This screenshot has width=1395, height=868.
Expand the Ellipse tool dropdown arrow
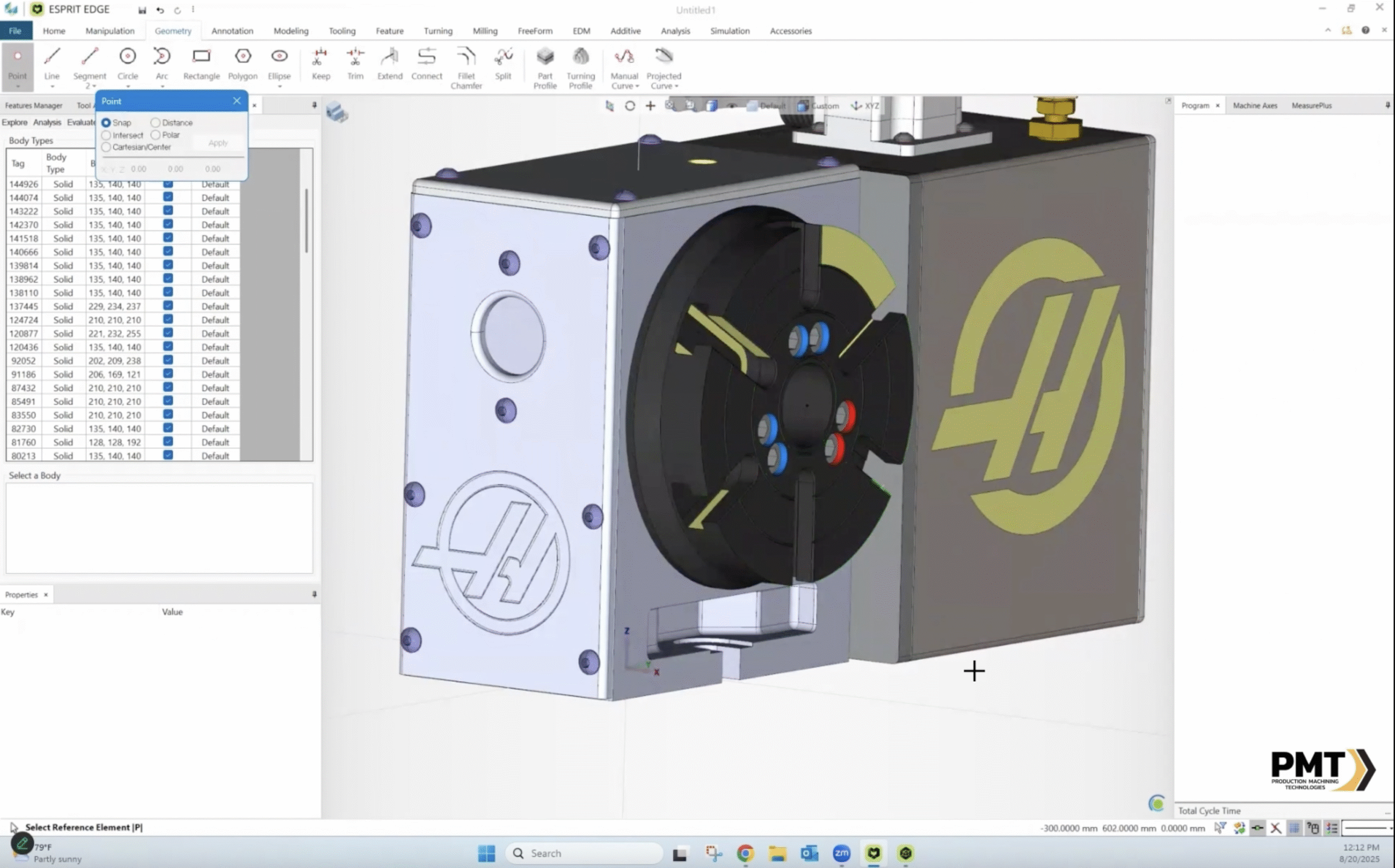pyautogui.click(x=280, y=87)
